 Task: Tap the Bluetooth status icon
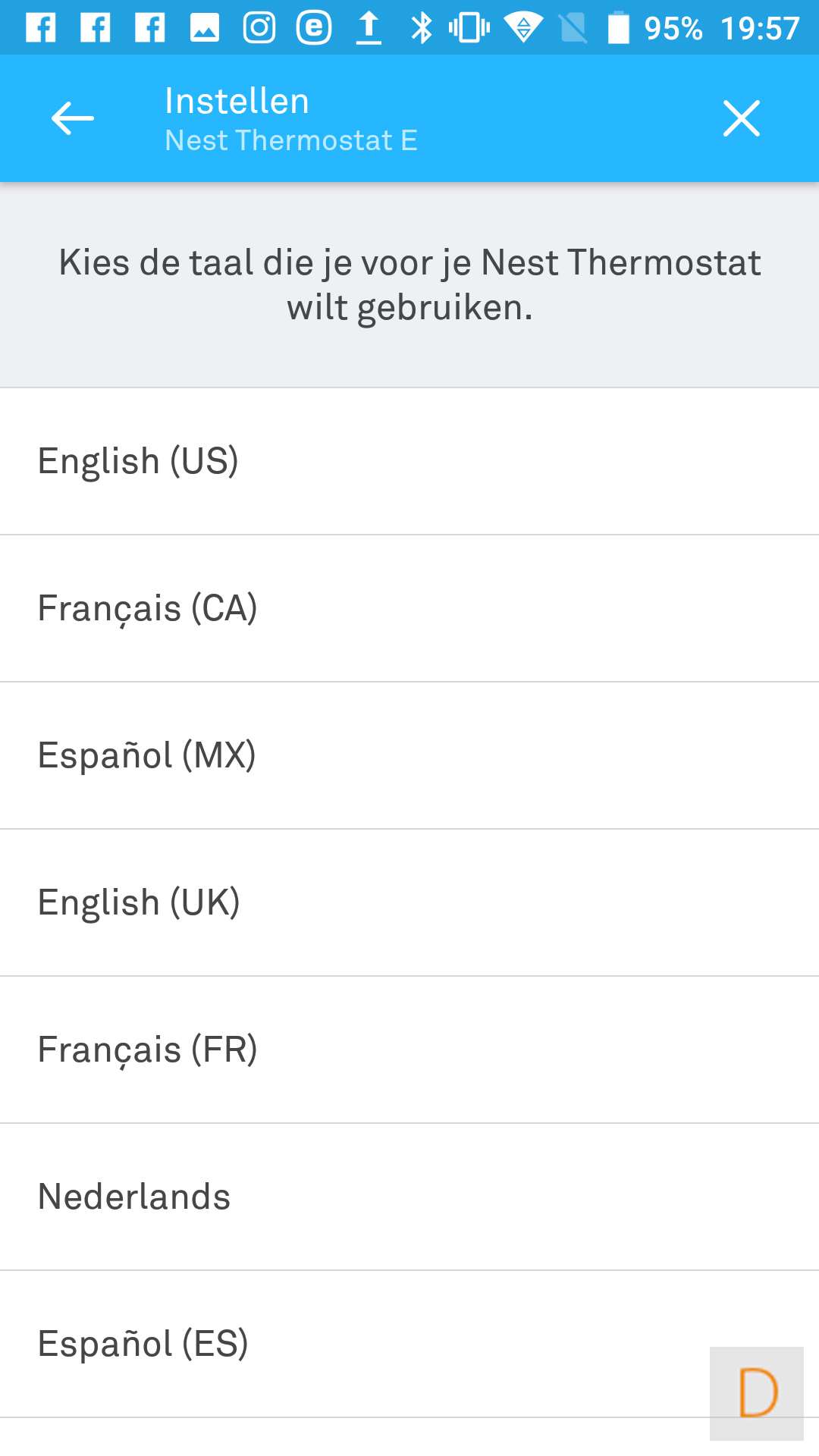coord(422,28)
